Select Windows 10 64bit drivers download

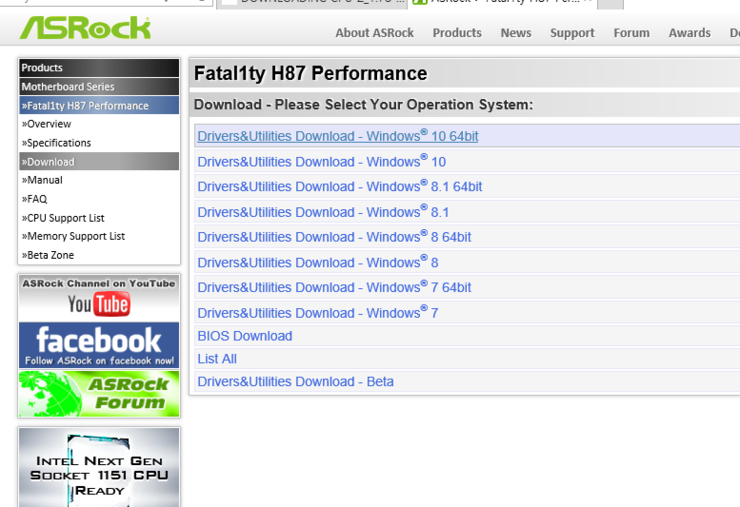pyautogui.click(x=337, y=136)
